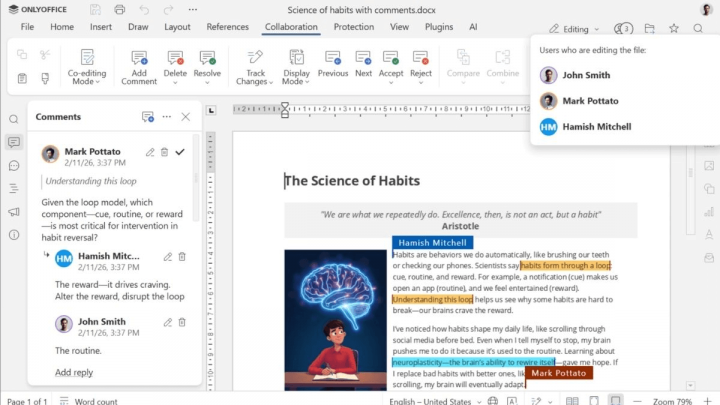Open the Display Mode dropdown

coord(296,68)
